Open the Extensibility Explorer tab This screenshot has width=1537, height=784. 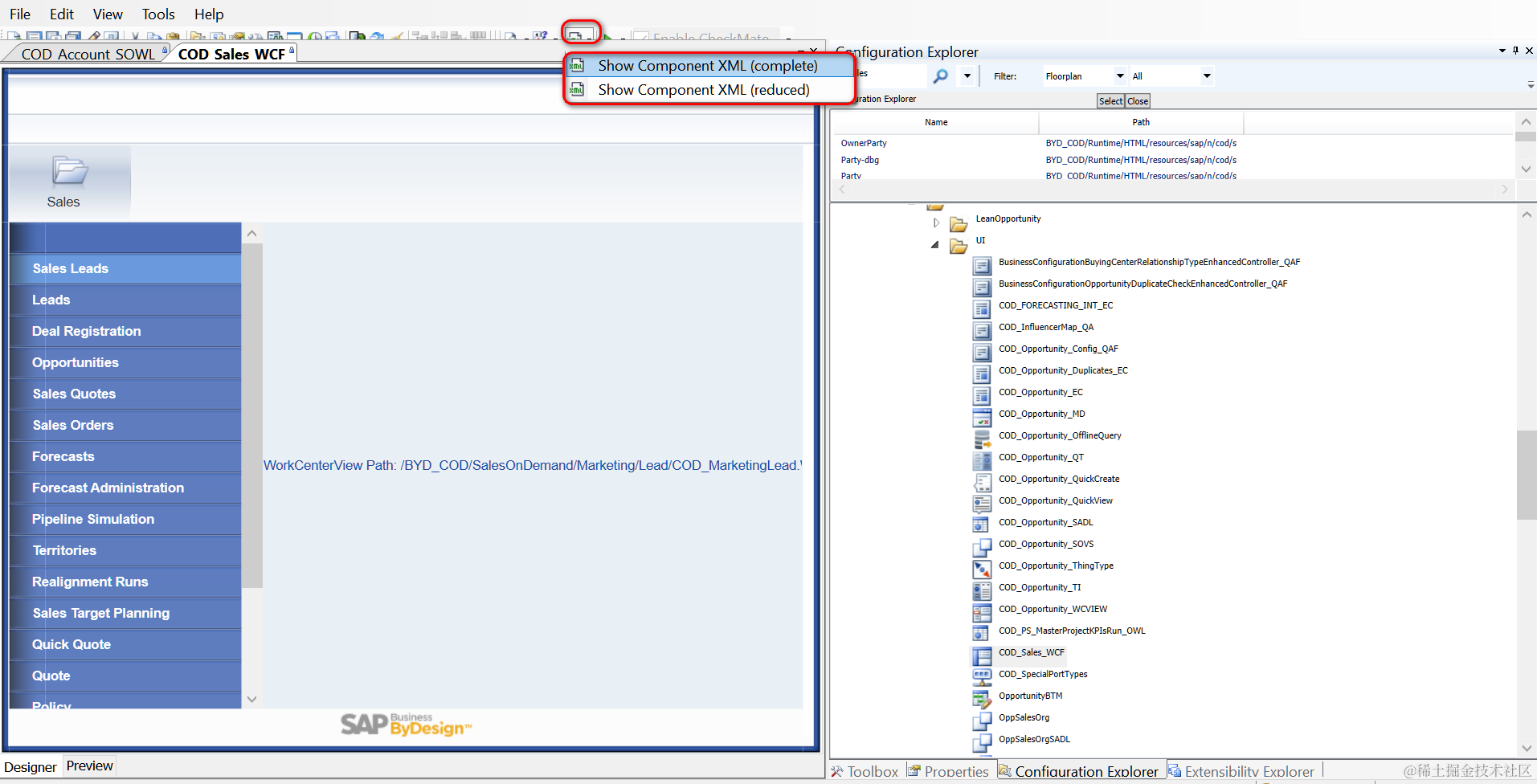[x=1241, y=771]
